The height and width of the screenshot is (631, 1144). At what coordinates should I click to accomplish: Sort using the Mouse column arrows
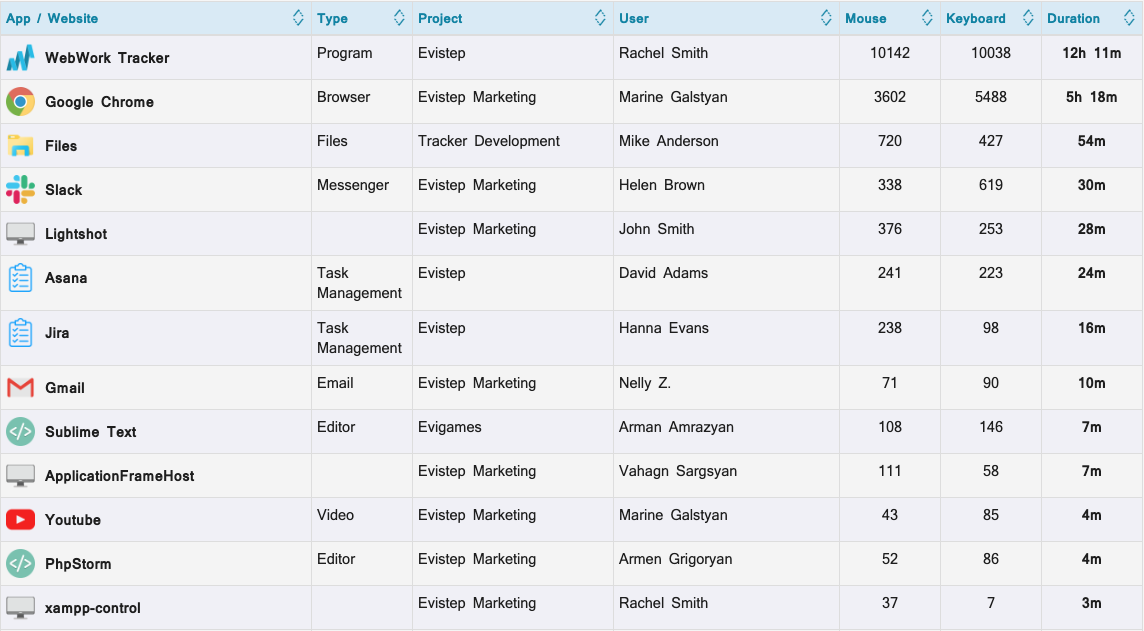(x=927, y=18)
